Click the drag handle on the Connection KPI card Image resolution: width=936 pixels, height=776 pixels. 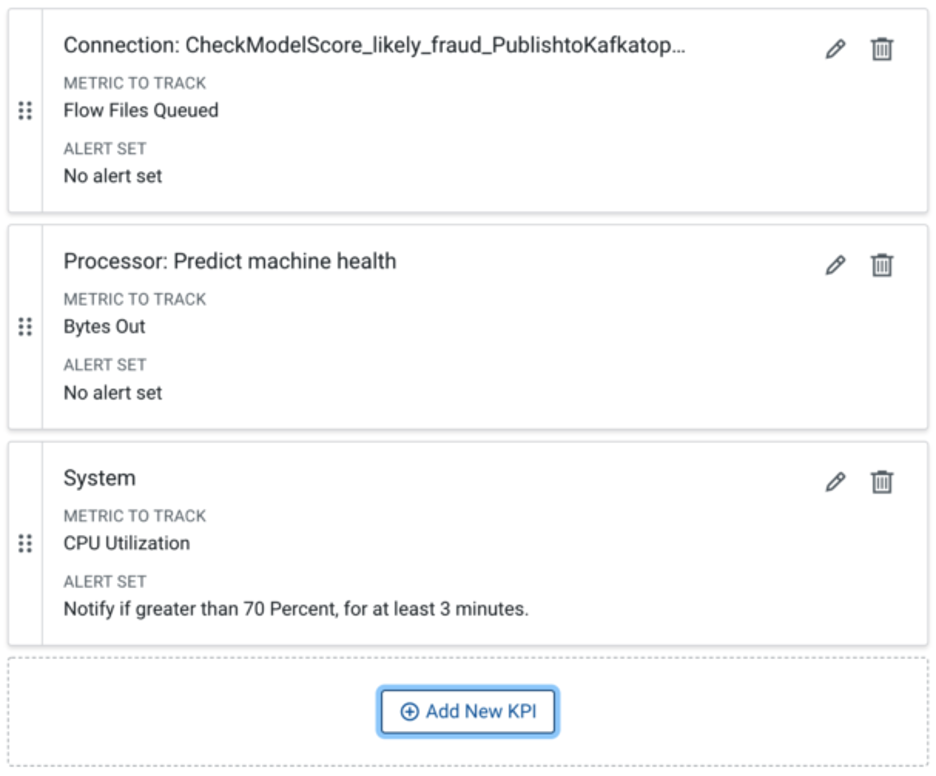point(25,110)
